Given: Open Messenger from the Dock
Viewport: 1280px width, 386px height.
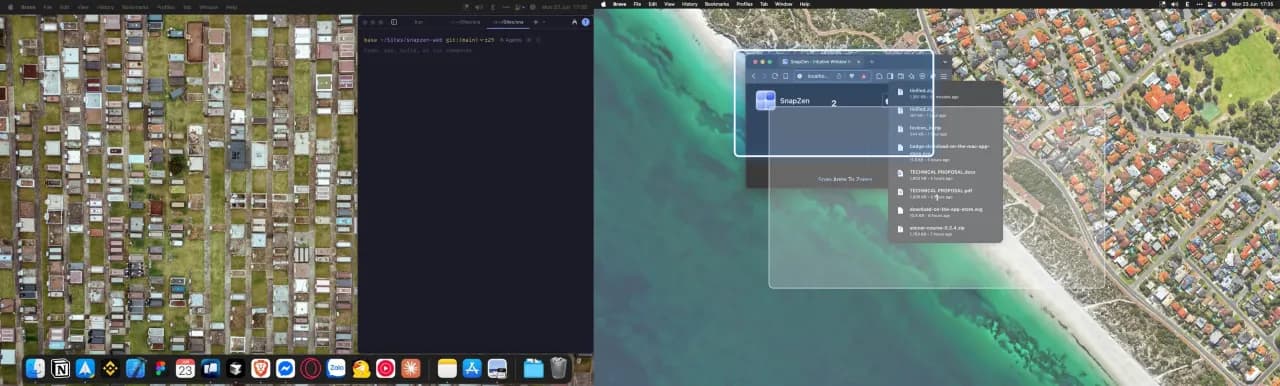Looking at the screenshot, I should pos(285,368).
